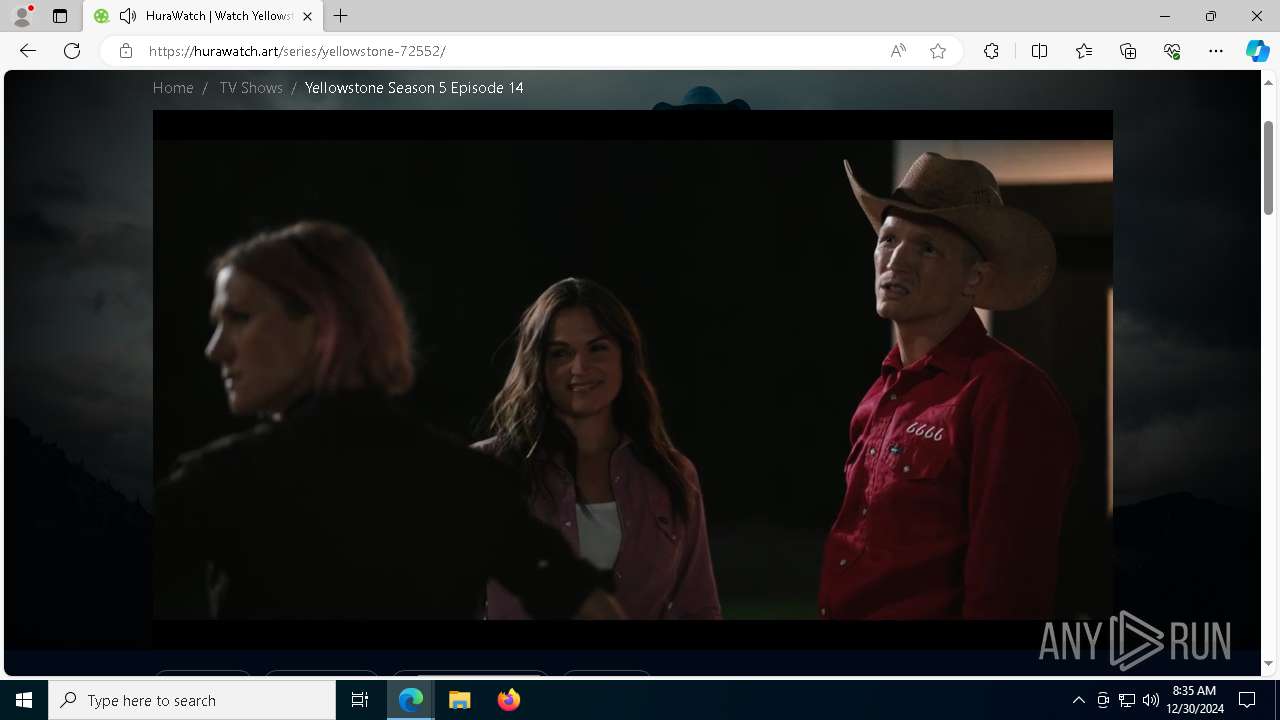Image resolution: width=1280 pixels, height=720 pixels.
Task: Refresh the HuraWatch page
Action: coord(72,51)
